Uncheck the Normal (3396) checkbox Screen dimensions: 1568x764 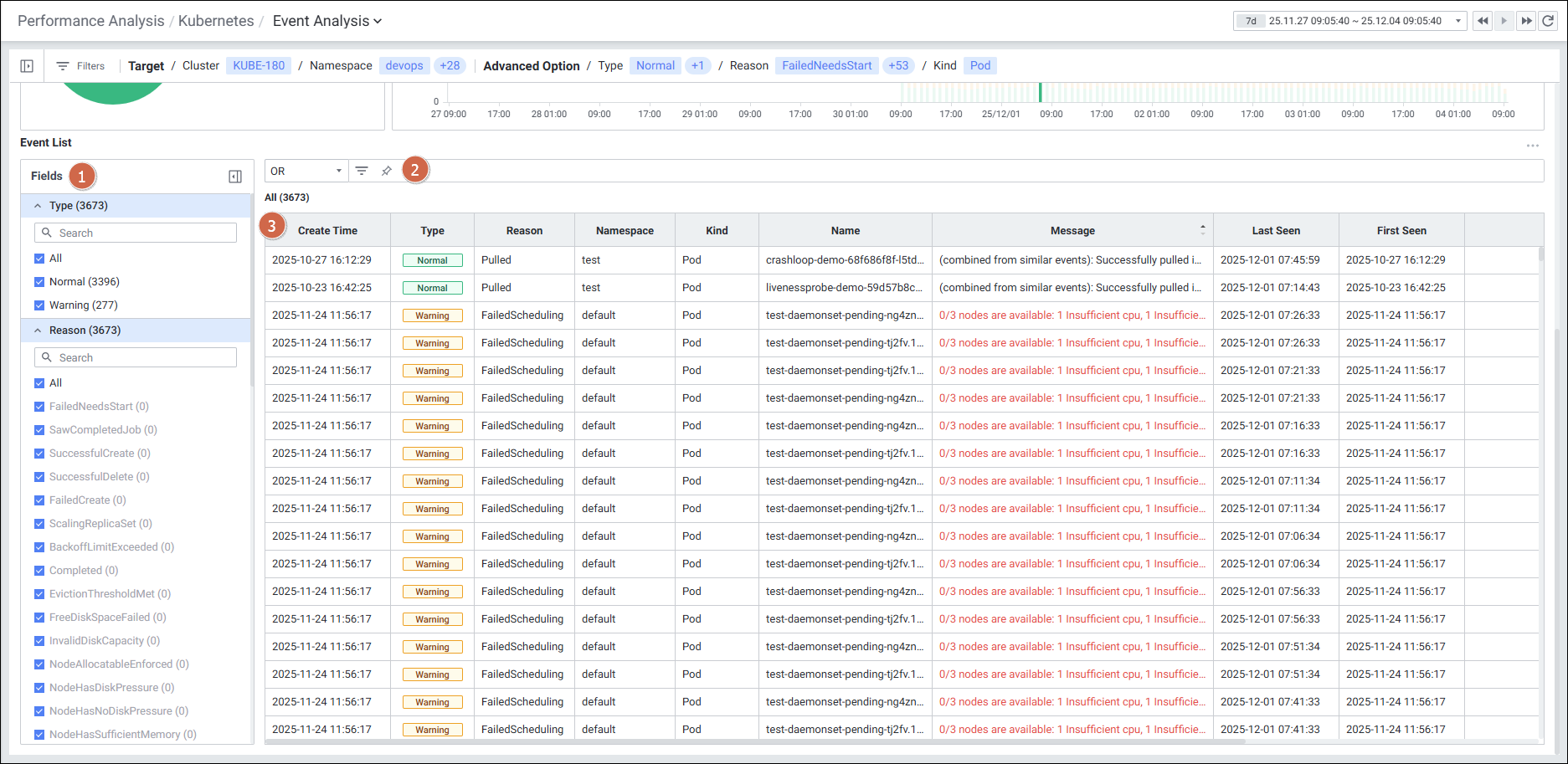click(x=39, y=282)
